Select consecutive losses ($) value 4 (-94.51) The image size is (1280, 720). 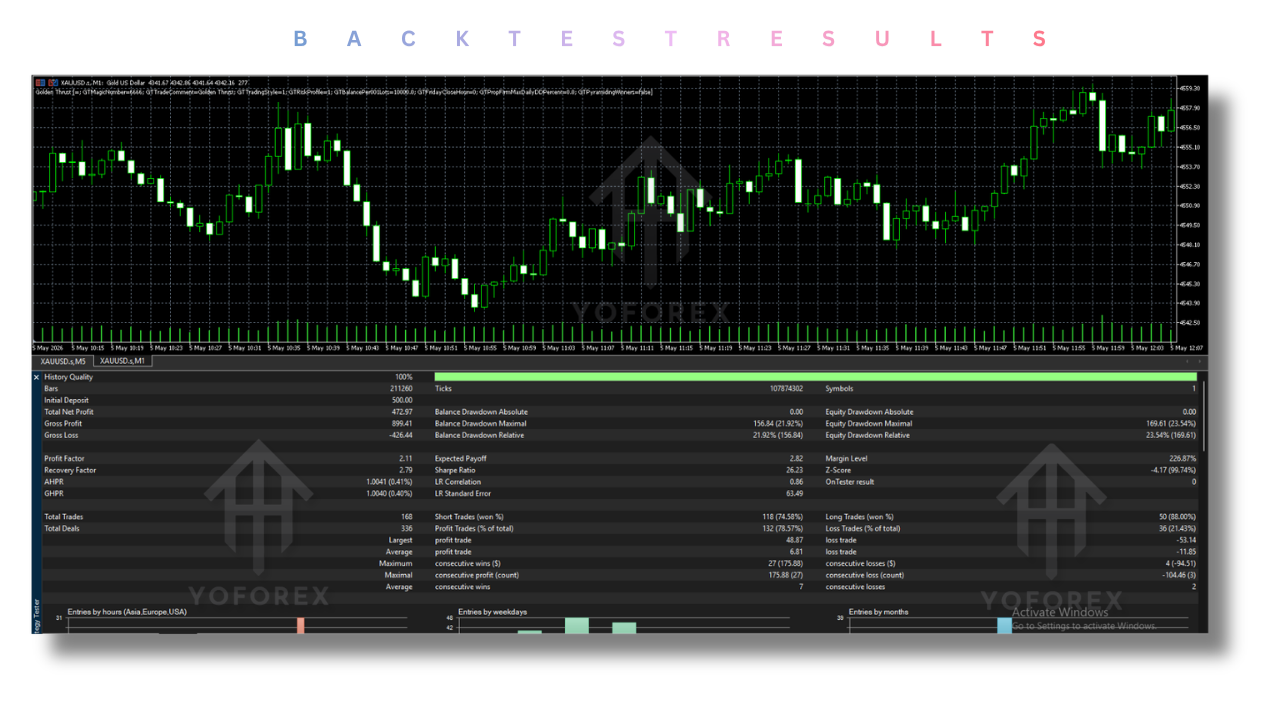pos(1179,564)
